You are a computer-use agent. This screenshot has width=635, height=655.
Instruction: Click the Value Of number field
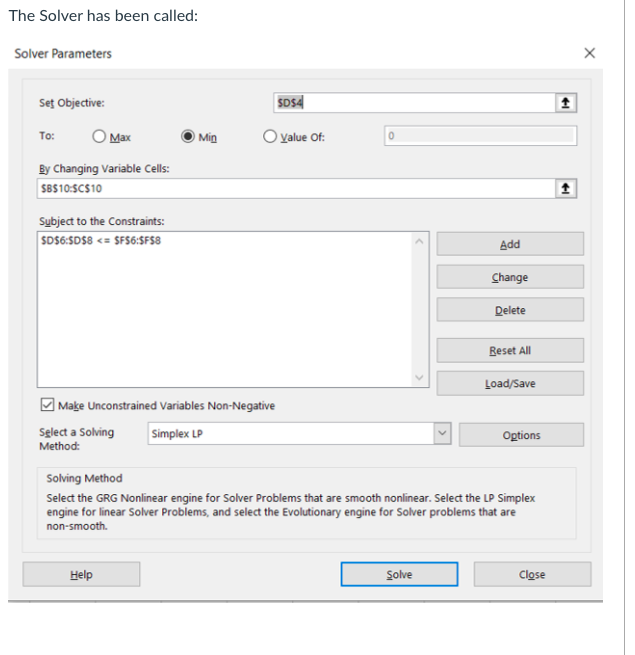point(480,136)
